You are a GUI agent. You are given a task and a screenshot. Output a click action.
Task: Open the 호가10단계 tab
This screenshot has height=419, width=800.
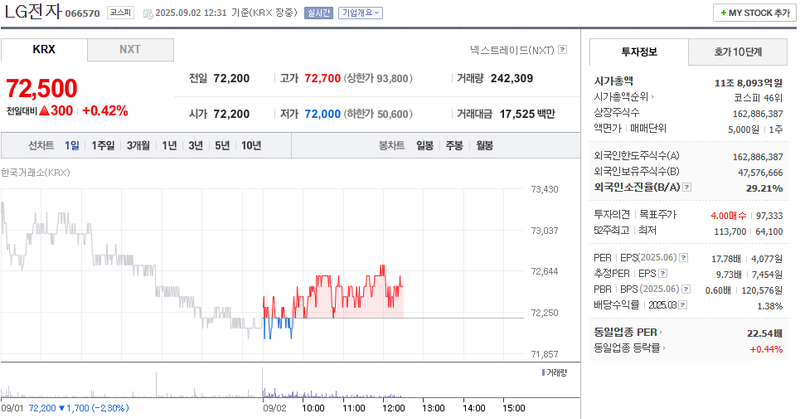pos(738,52)
